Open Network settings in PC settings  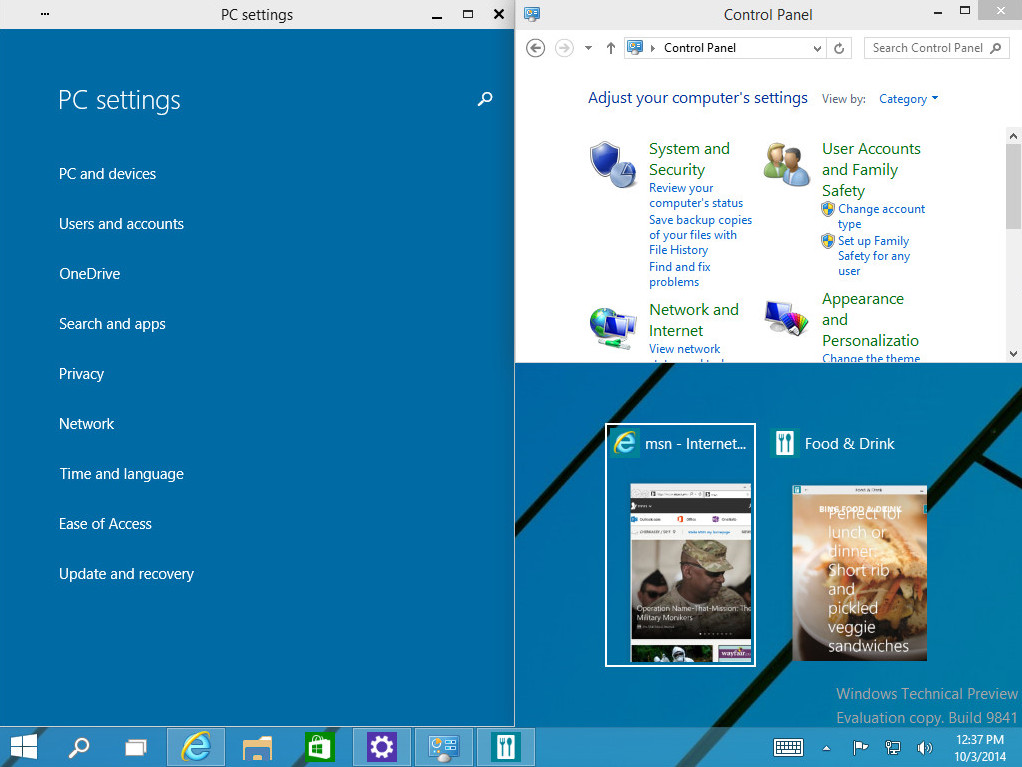87,424
